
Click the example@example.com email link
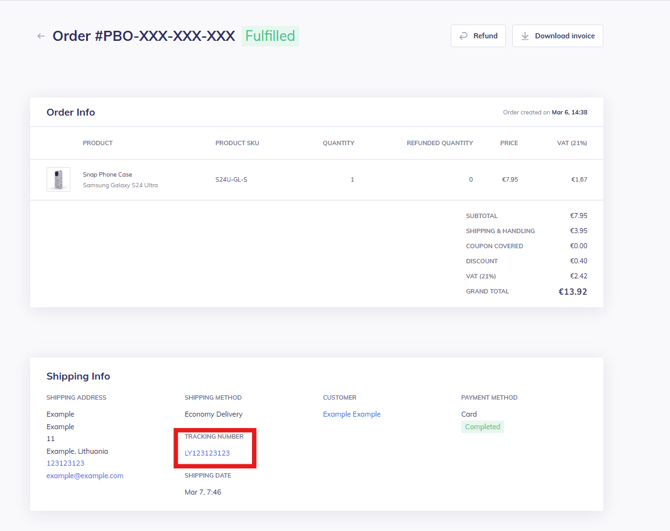85,476
